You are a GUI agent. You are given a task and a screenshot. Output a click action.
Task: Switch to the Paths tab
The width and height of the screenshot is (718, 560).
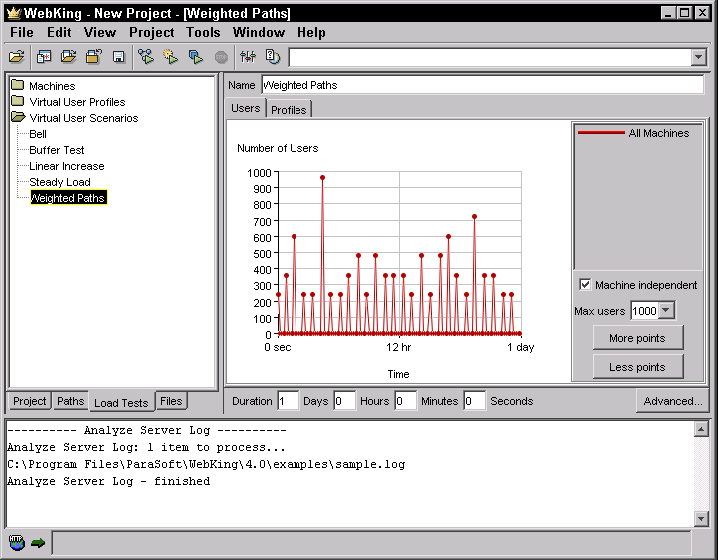(x=71, y=401)
